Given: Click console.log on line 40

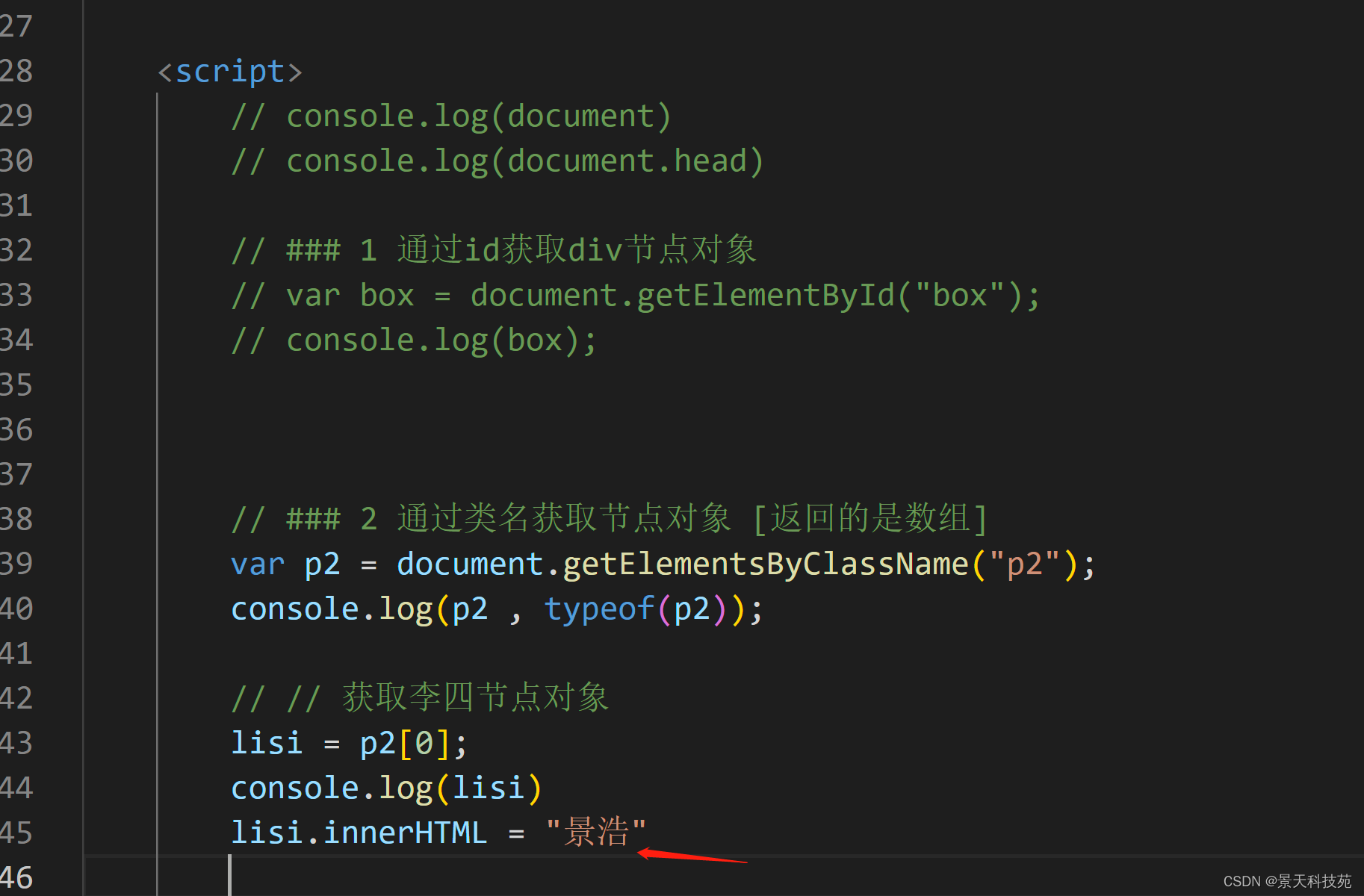Looking at the screenshot, I should click(332, 609).
